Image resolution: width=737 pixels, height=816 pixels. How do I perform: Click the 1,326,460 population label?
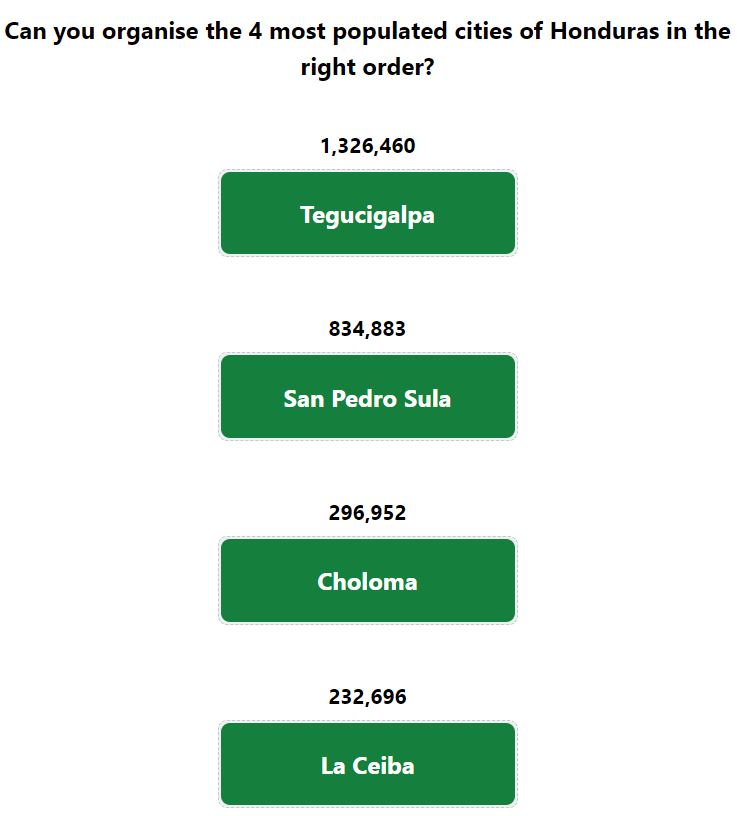click(x=368, y=146)
